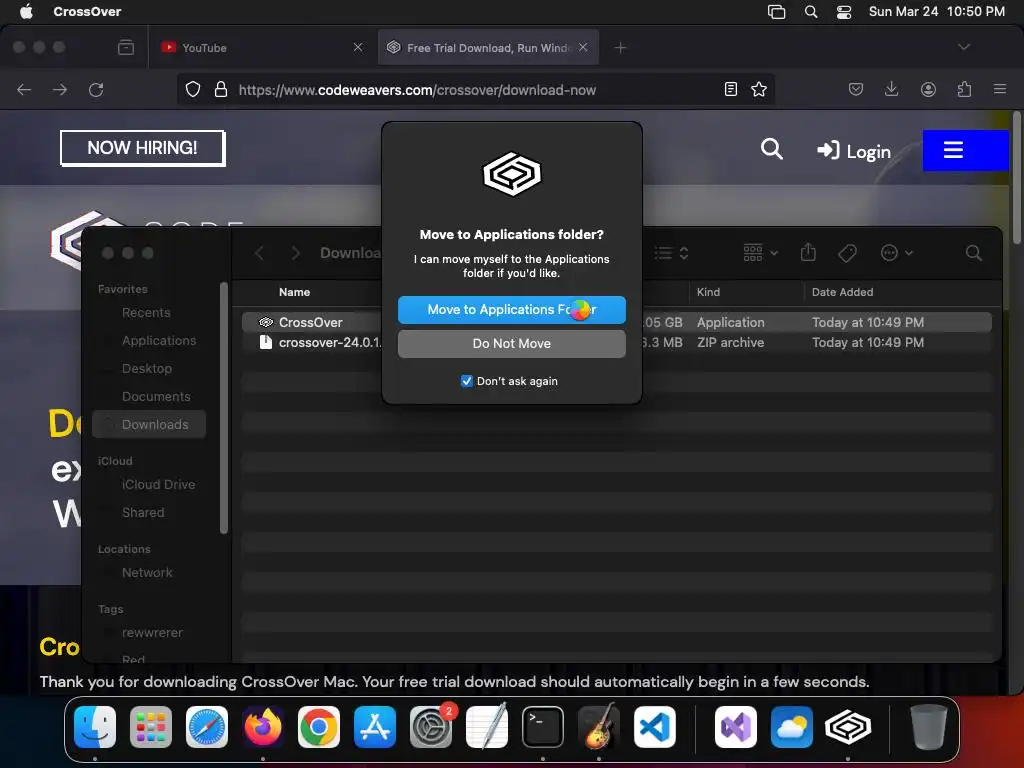Open Network in Finder sidebar
The height and width of the screenshot is (768, 1024).
147,573
